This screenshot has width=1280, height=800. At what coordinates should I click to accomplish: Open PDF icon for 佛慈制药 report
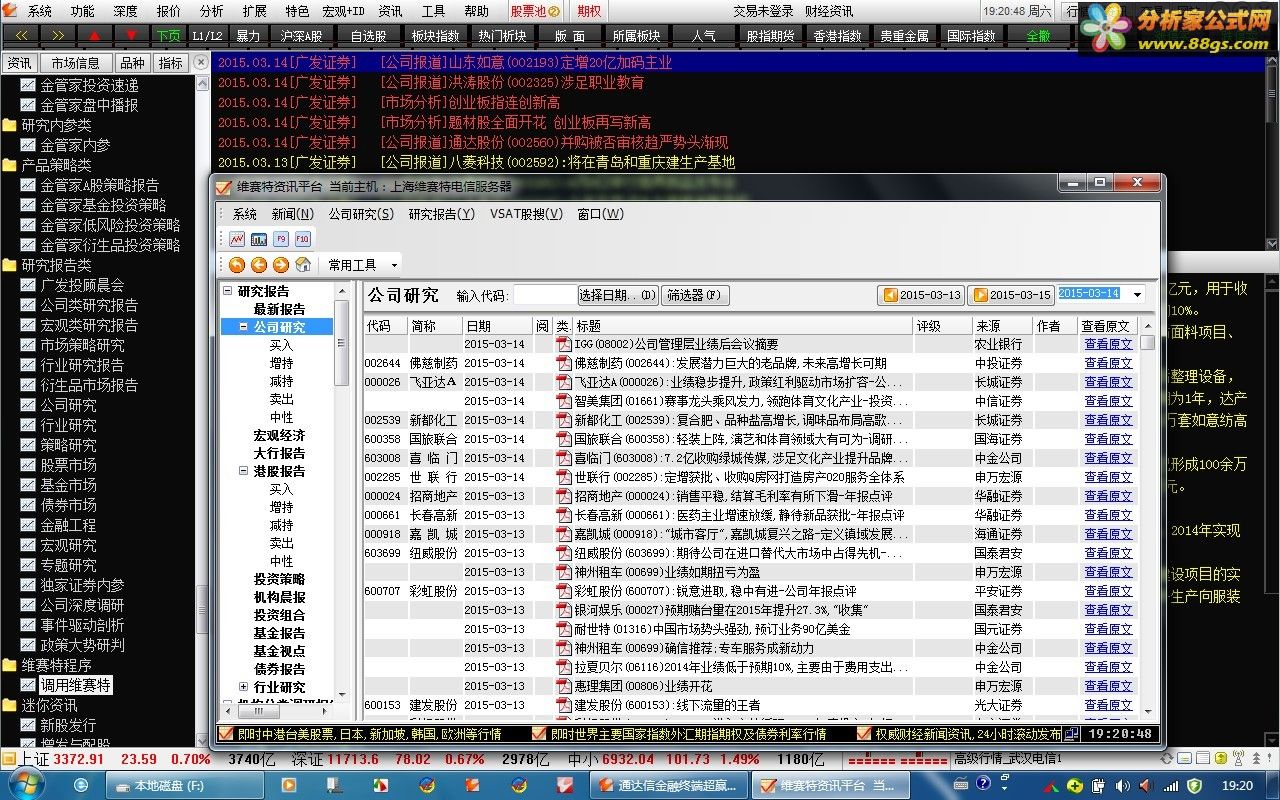pos(564,363)
